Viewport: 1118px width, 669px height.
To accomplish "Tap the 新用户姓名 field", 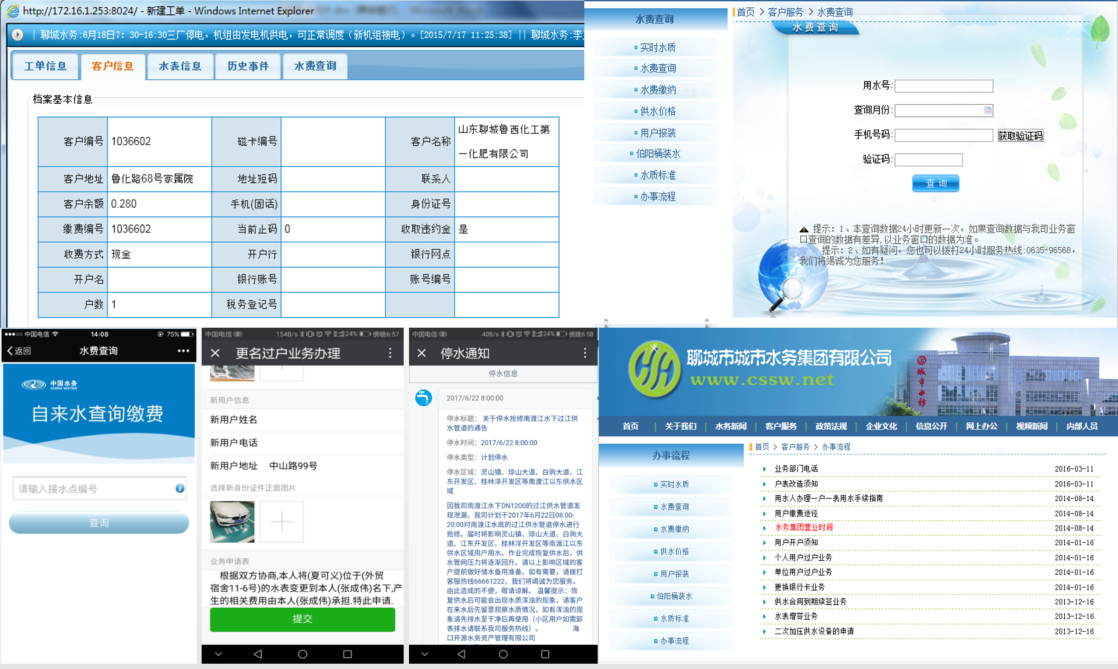I will click(303, 420).
